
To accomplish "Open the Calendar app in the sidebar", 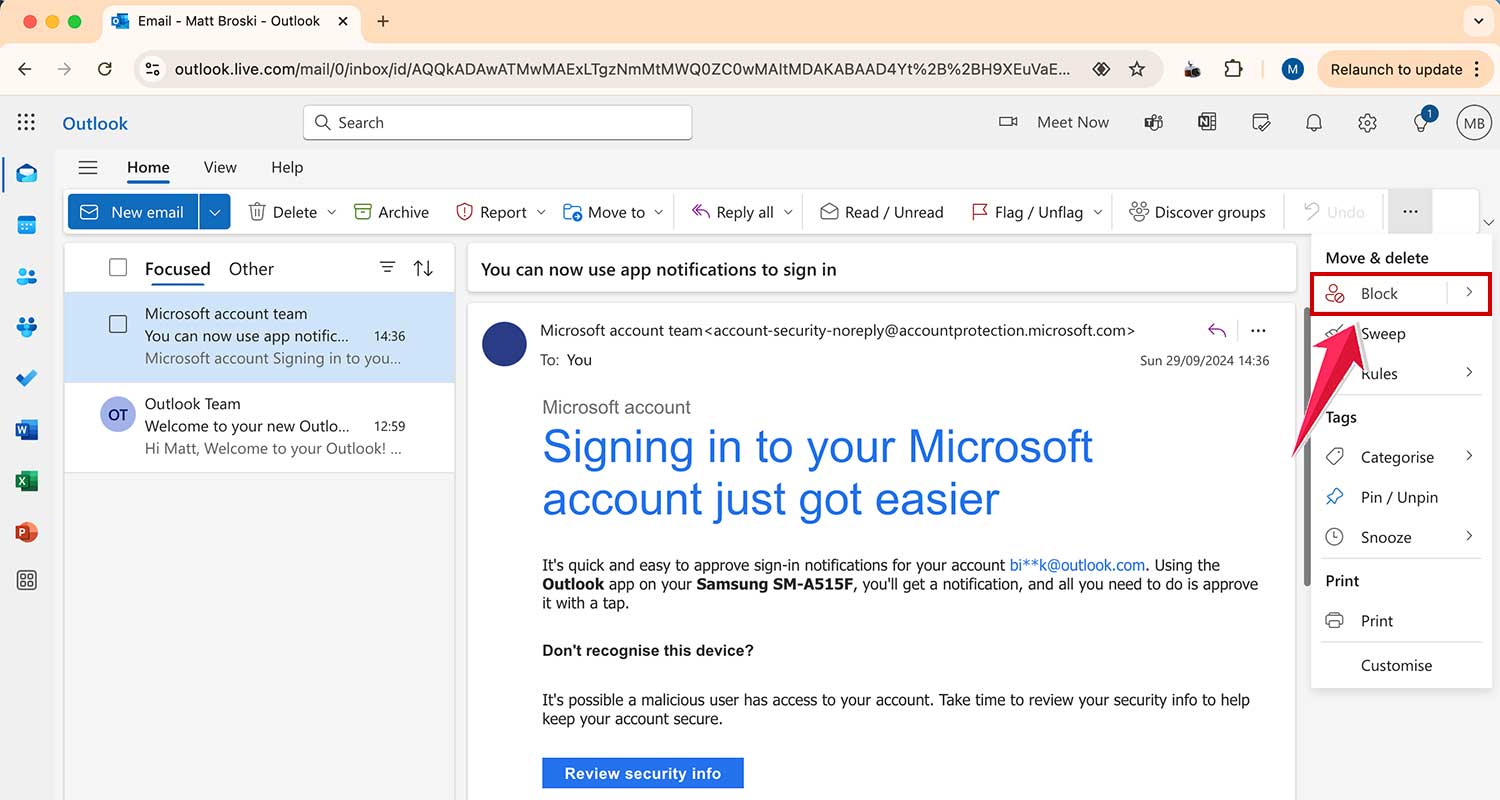I will 26,224.
